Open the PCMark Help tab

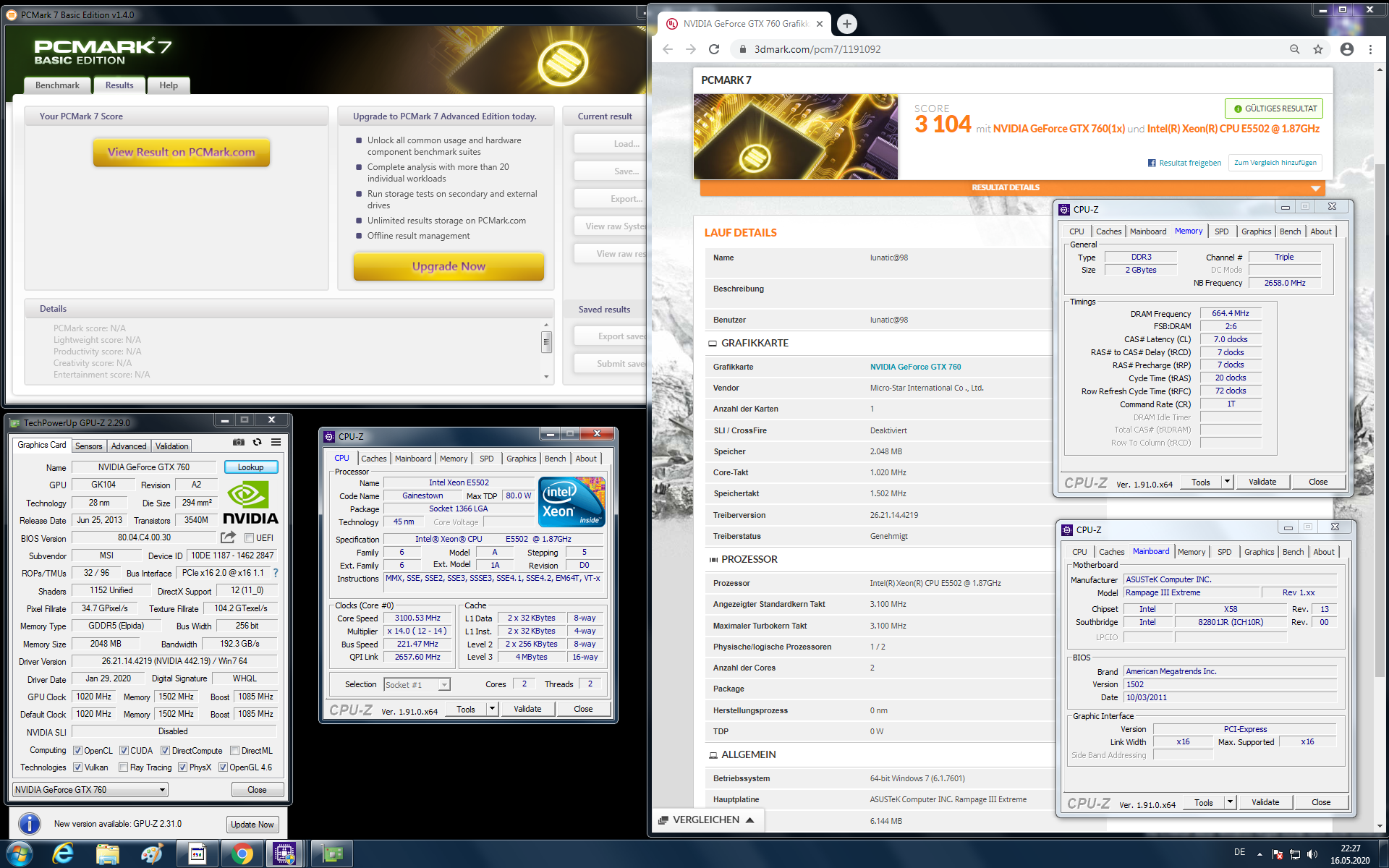(x=169, y=85)
